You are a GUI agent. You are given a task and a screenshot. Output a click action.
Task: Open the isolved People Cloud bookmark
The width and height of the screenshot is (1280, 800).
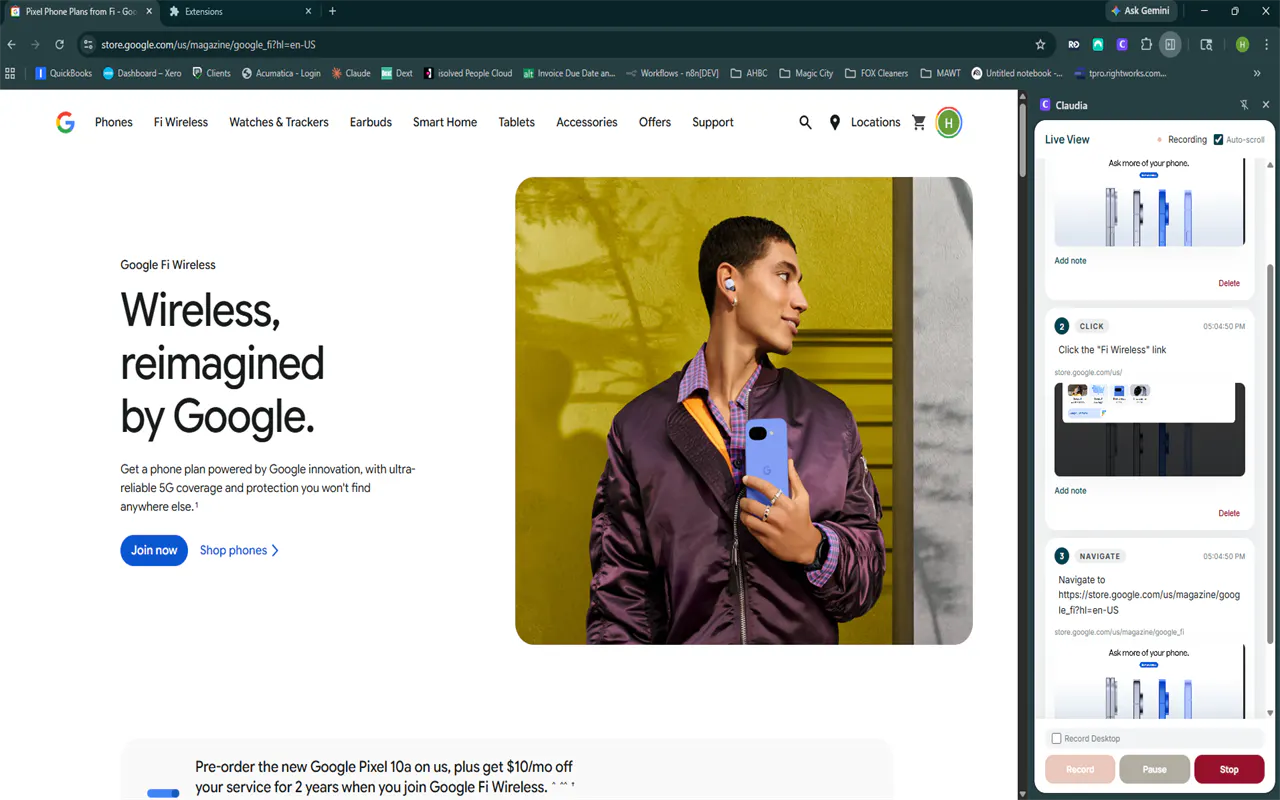(x=468, y=73)
